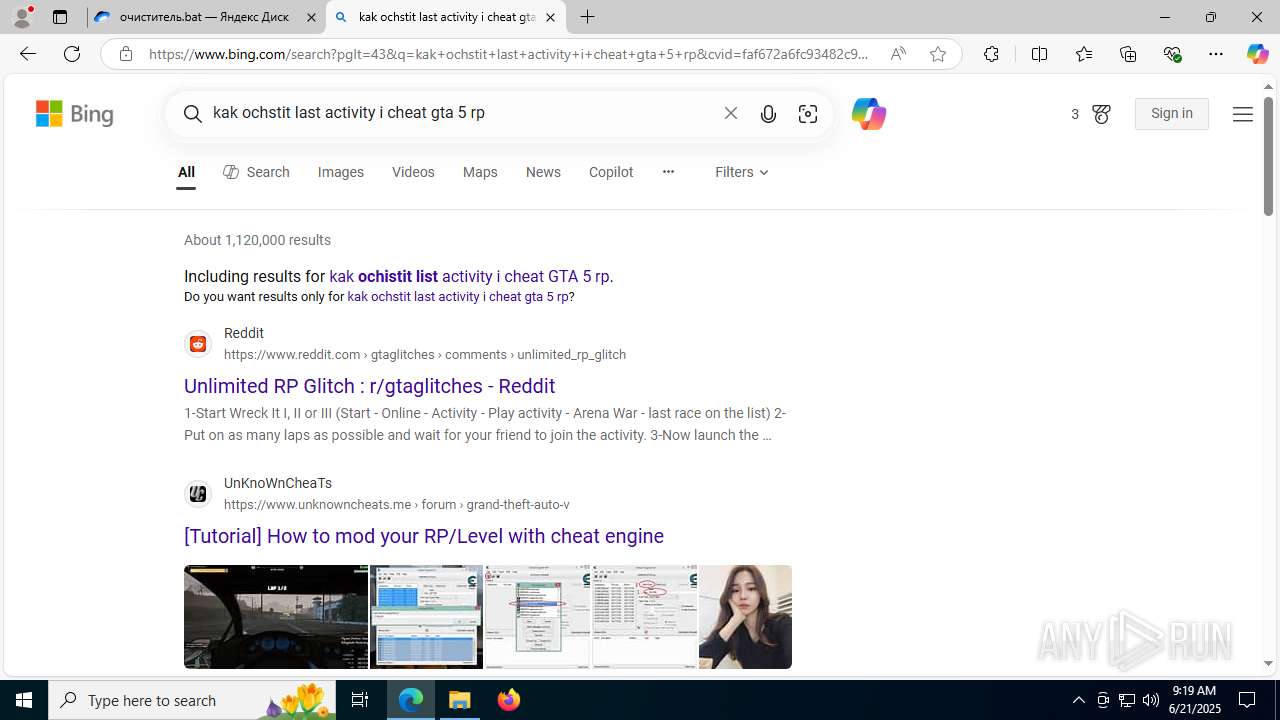Go back to previous page
This screenshot has width=1280, height=720.
pos(27,54)
